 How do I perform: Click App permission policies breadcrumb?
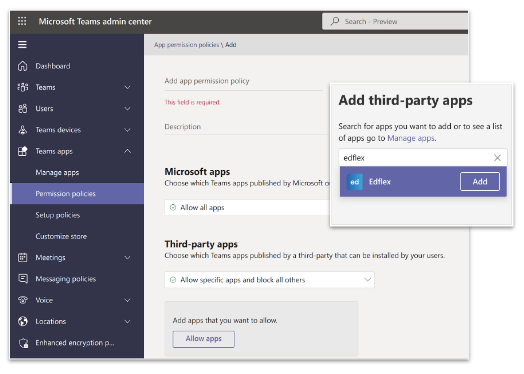pos(186,45)
